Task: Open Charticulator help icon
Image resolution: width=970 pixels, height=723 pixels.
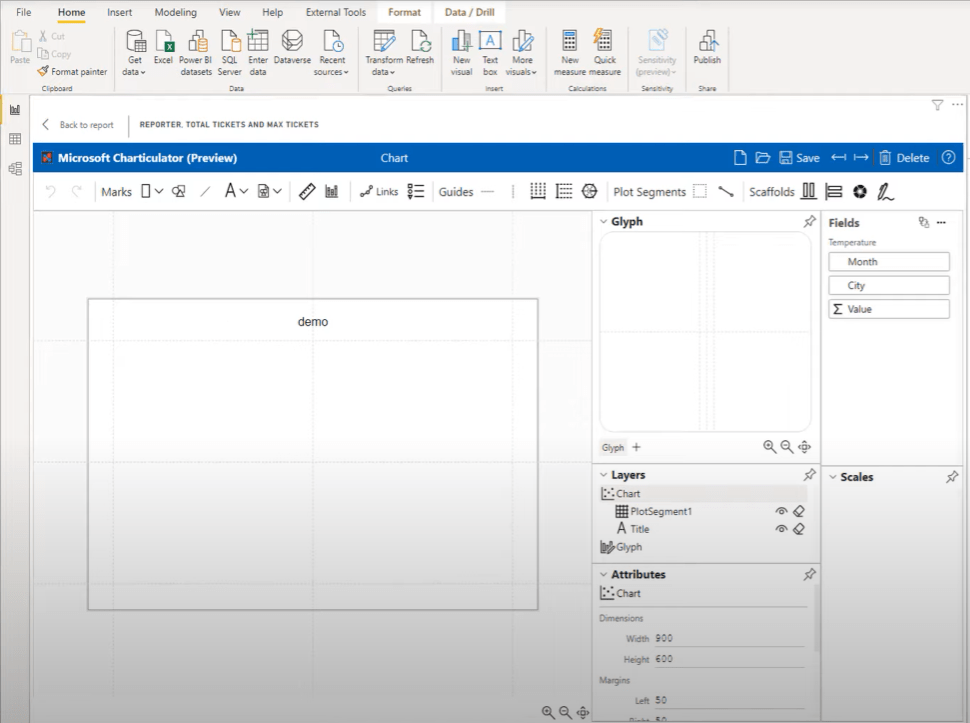Action: (x=948, y=158)
